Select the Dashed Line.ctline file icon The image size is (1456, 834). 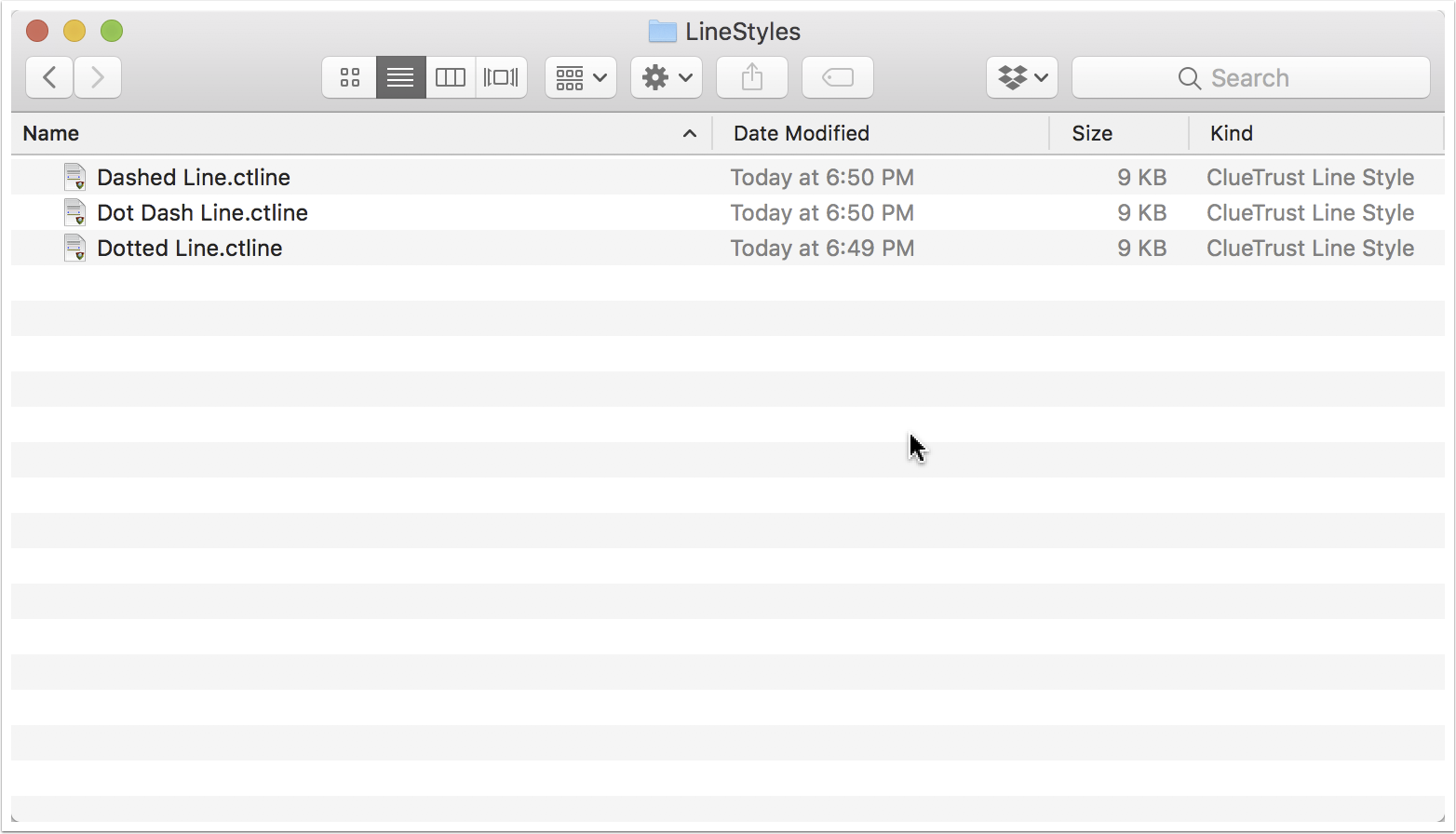(74, 177)
